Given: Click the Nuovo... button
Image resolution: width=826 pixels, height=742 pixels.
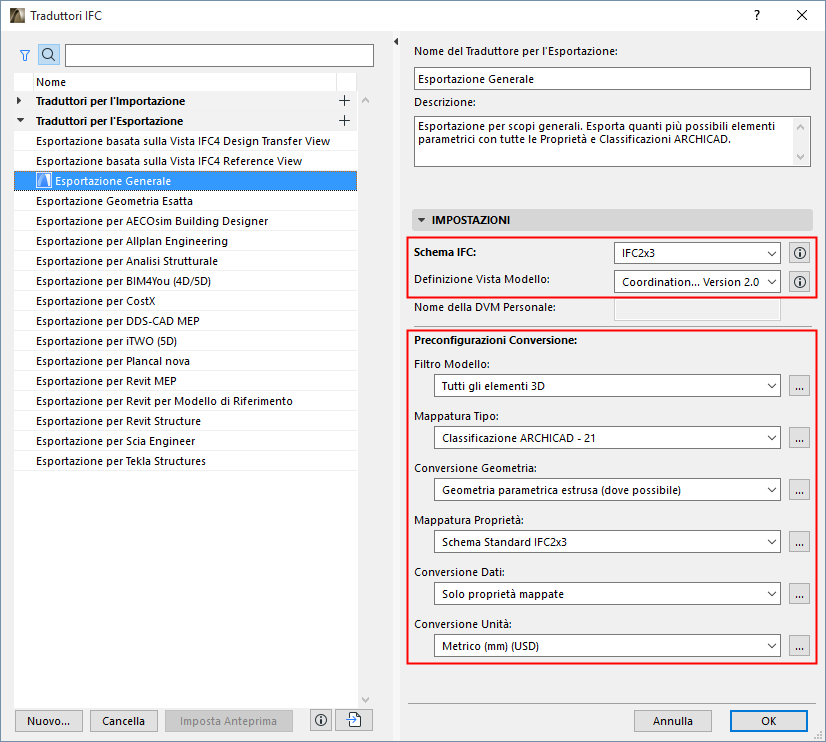Looking at the screenshot, I should tap(48, 720).
